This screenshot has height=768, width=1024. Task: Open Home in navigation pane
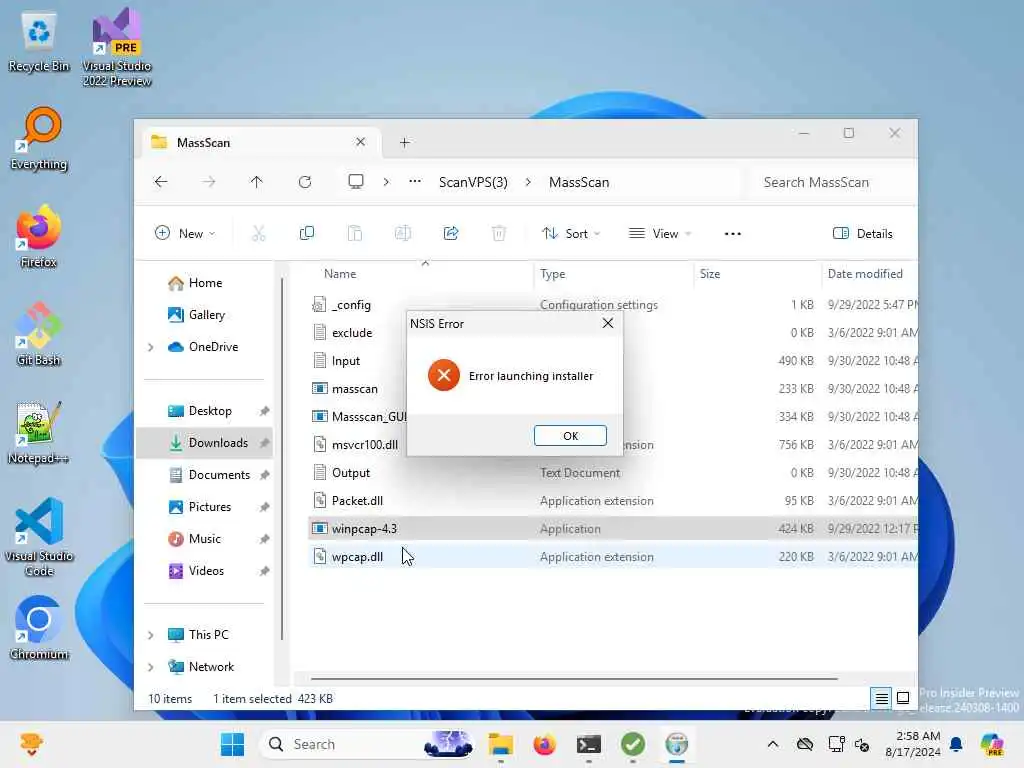(205, 283)
